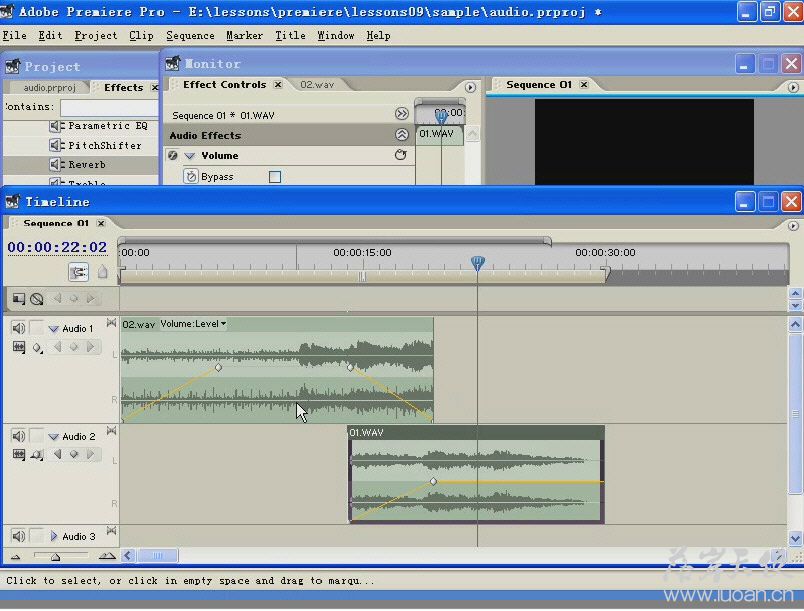Open Audio 2 show keyframes options icon
804x611 pixels.
tap(36, 455)
